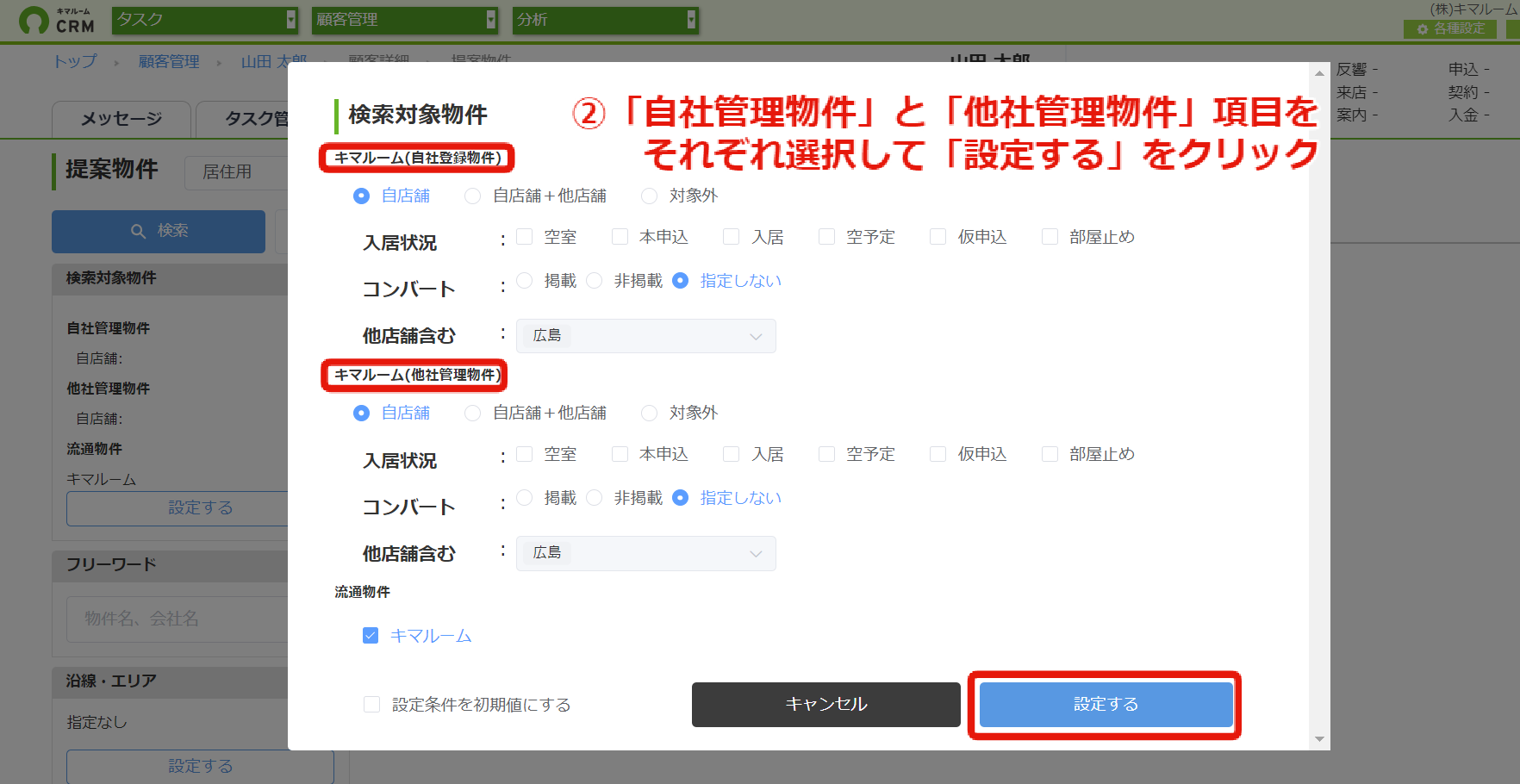1520x784 pixels.
Task: Check 空室 in second 入居状況 row
Action: point(524,454)
